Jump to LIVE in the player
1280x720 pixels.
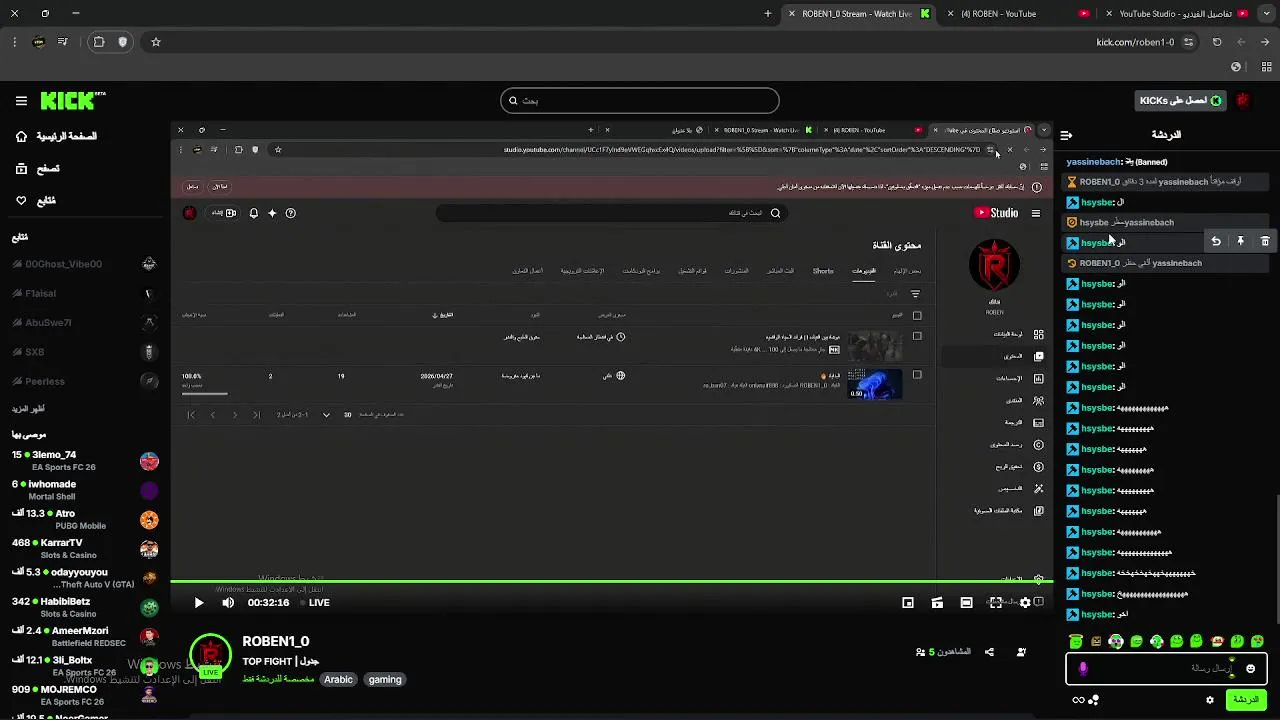[x=313, y=603]
